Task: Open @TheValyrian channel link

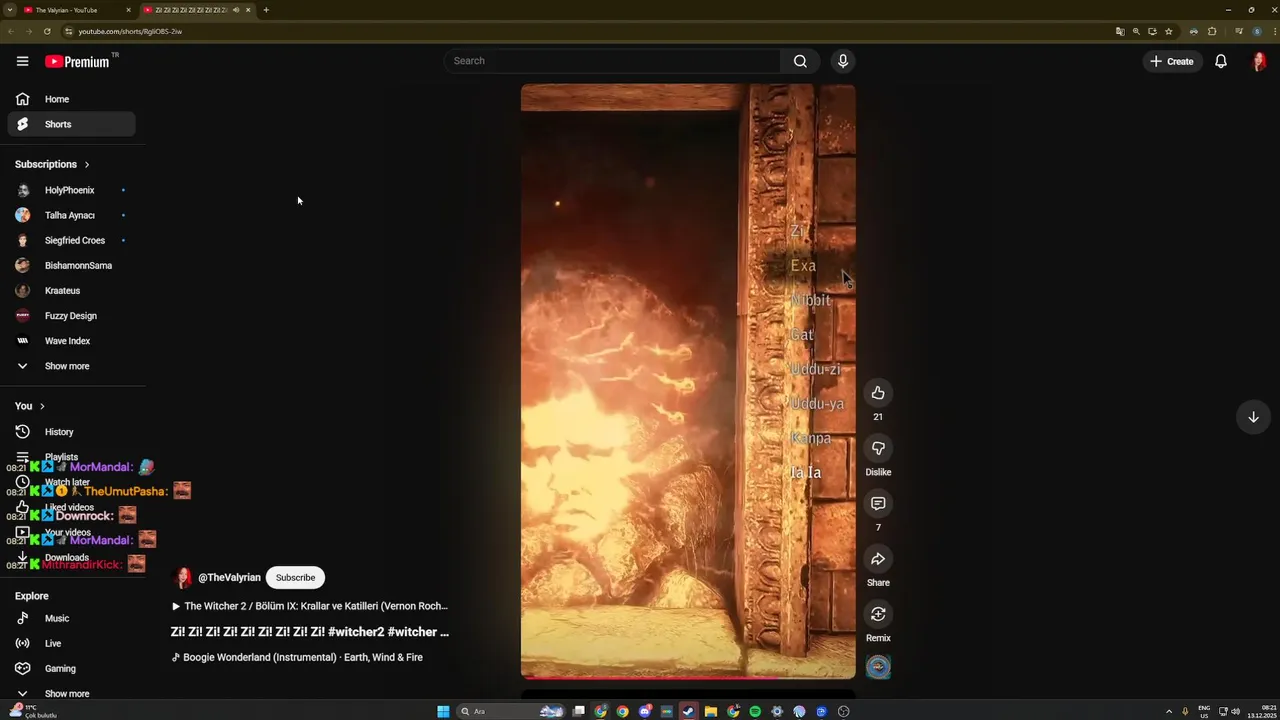Action: [x=229, y=577]
